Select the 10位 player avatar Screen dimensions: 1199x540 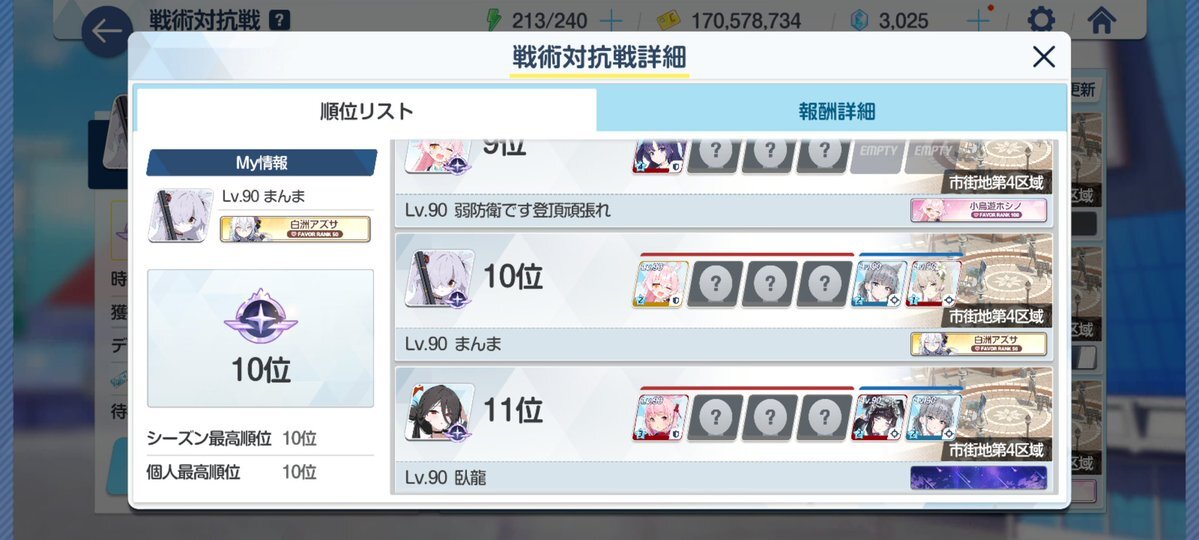(440, 279)
